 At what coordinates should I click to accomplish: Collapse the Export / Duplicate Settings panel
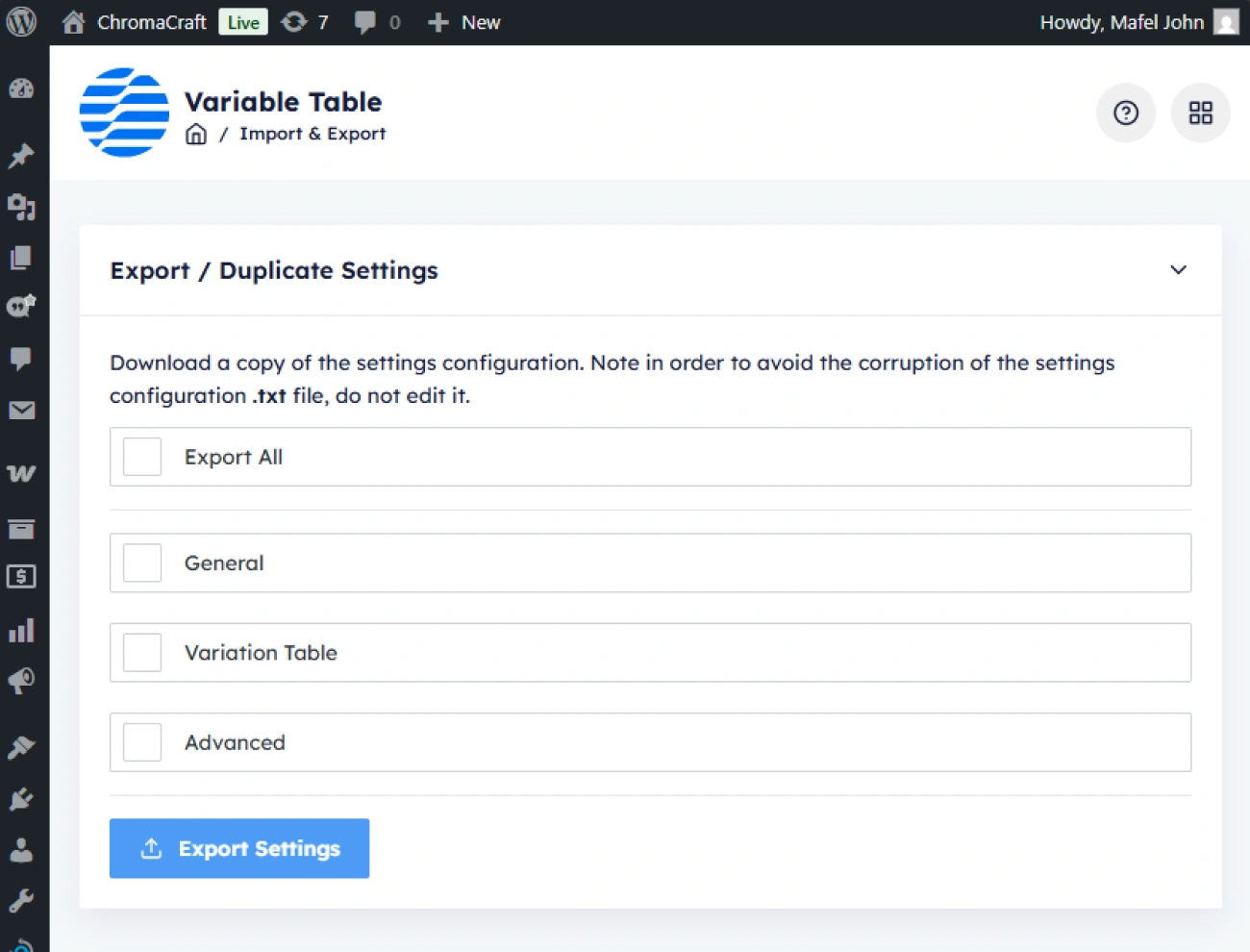point(1178,270)
